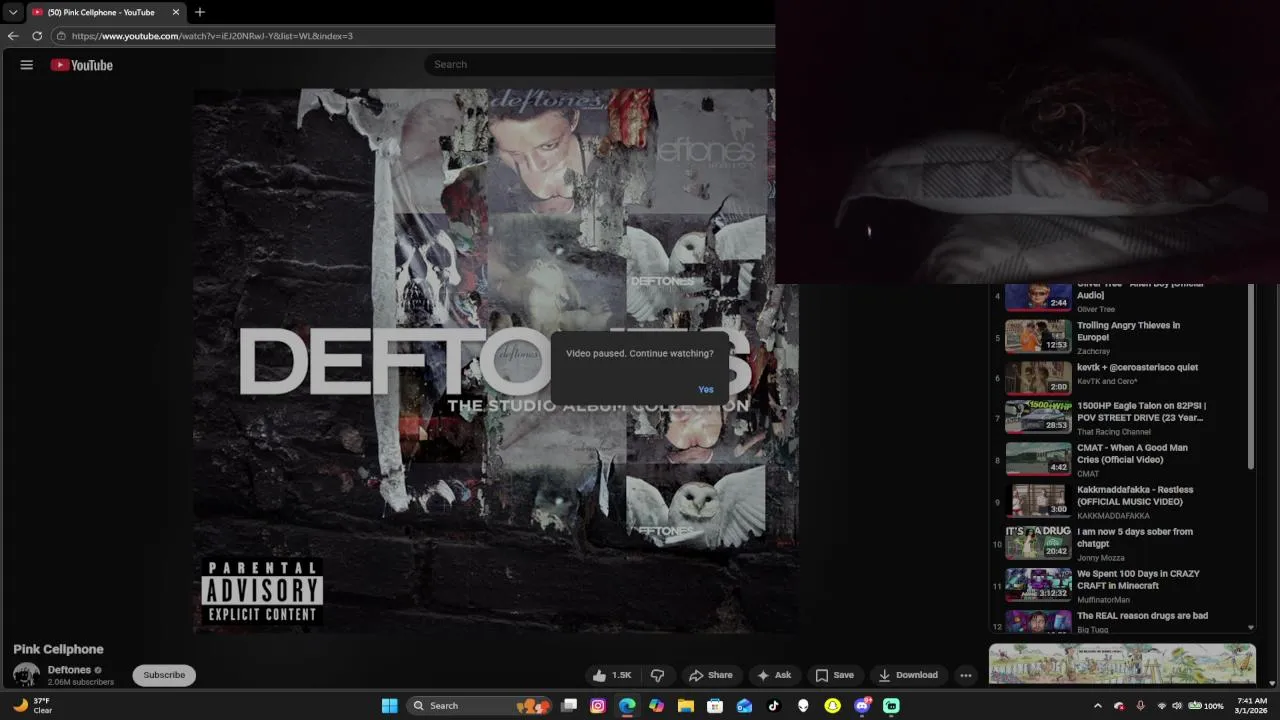Subscribe to the Deftones channel
The width and height of the screenshot is (1280, 720).
coord(164,675)
